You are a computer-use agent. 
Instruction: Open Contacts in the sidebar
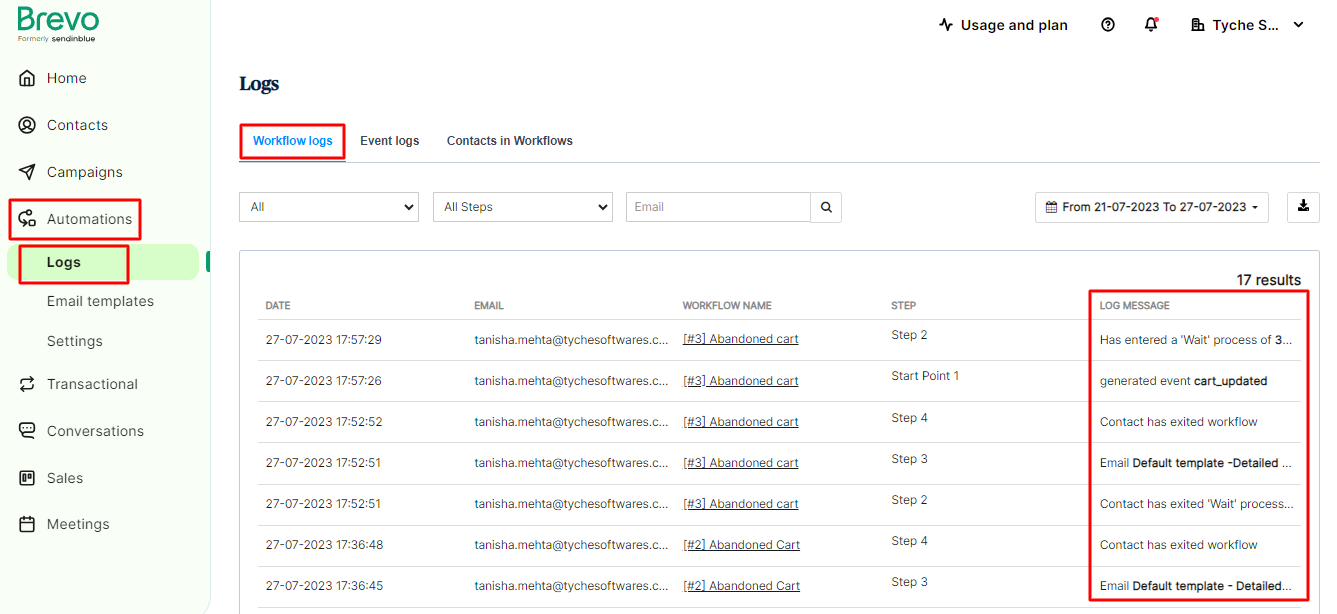coord(77,125)
